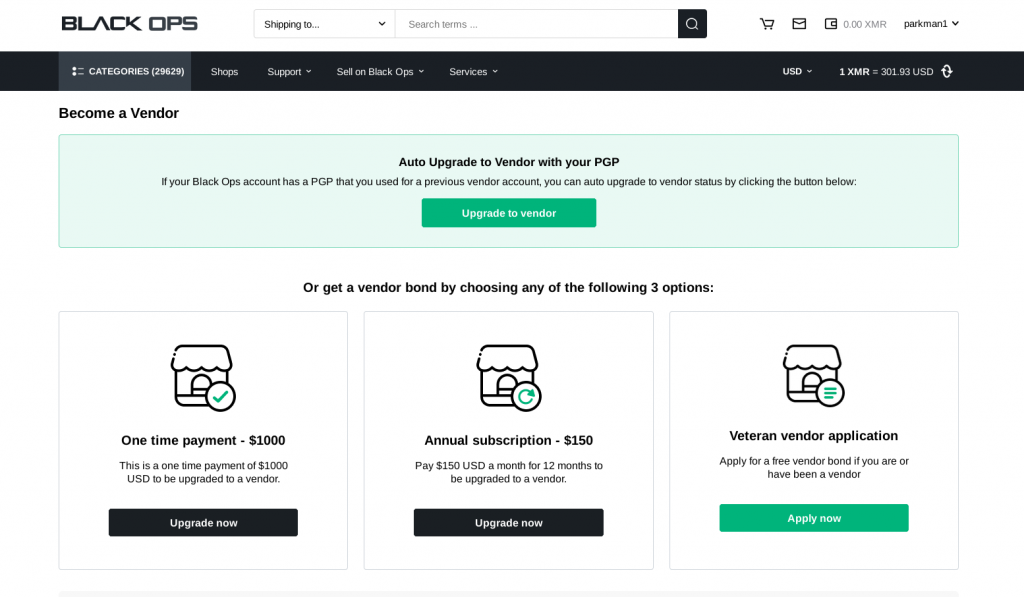Click the wallet balance icon
This screenshot has height=597, width=1024.
831,24
